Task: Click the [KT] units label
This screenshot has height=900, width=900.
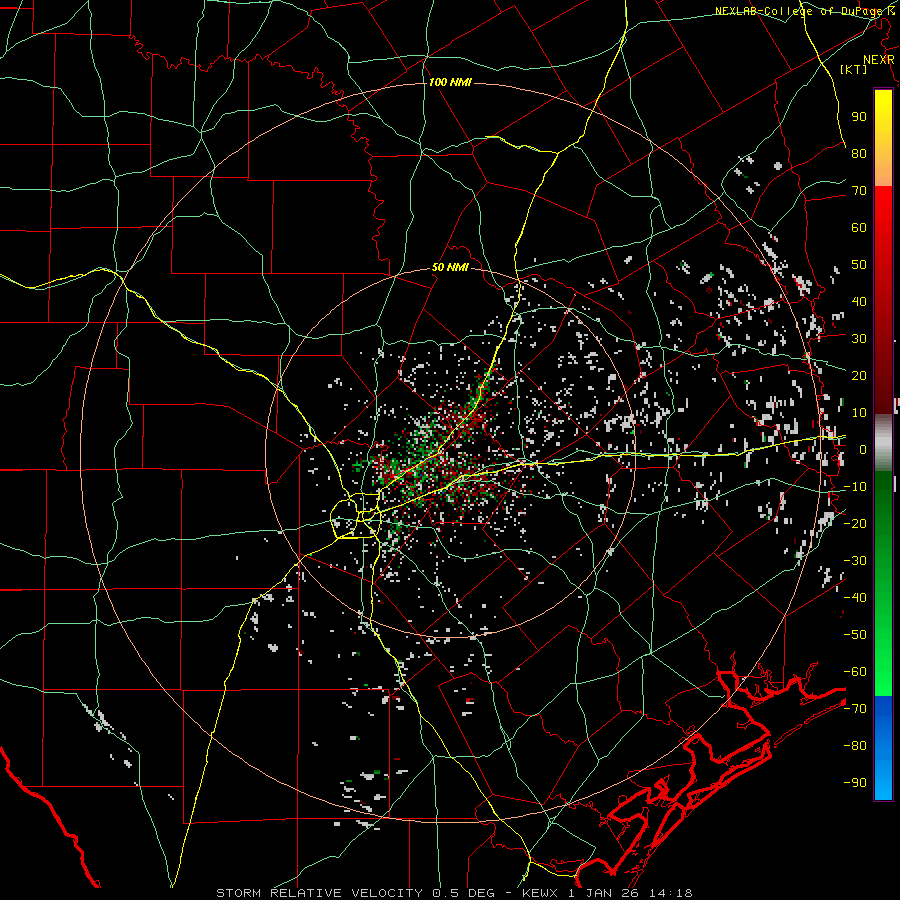Action: pyautogui.click(x=854, y=69)
